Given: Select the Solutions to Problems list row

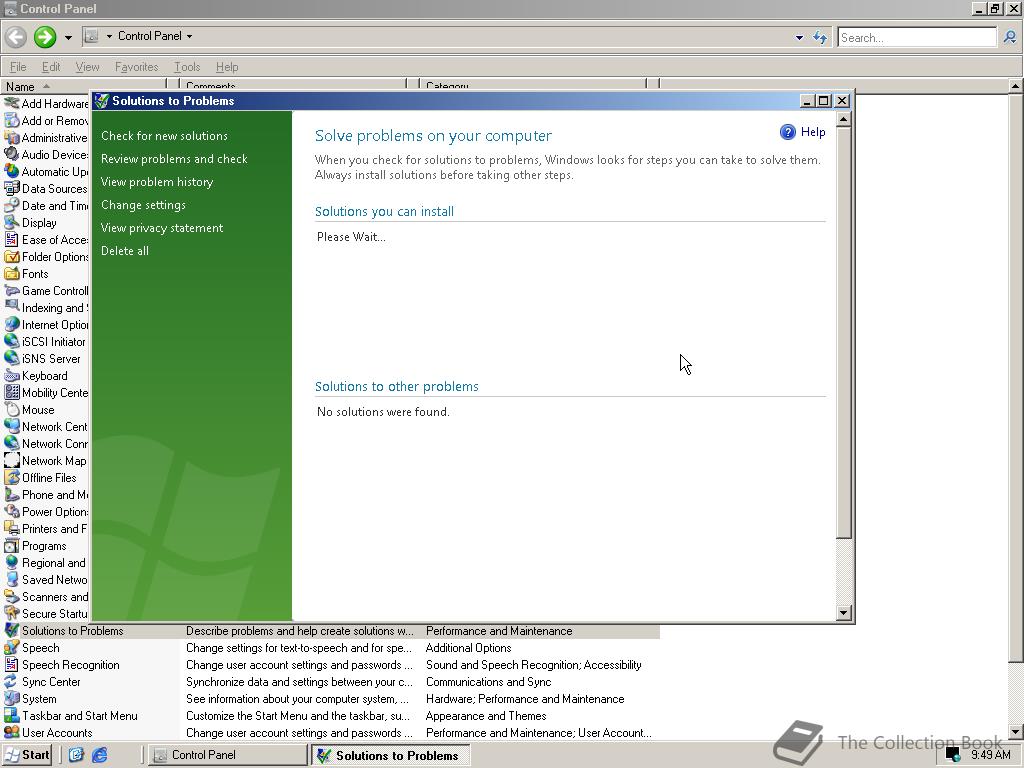Looking at the screenshot, I should pyautogui.click(x=330, y=631).
